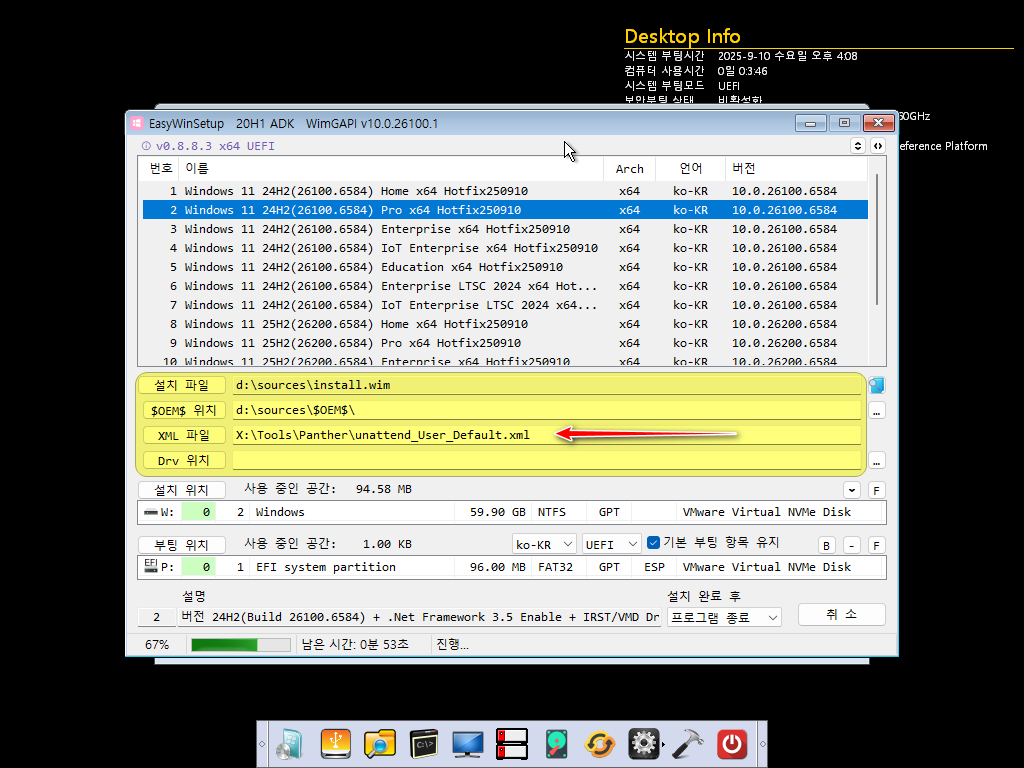The width and height of the screenshot is (1024, 768).
Task: Click the empty Drv location field
Action: pos(547,460)
